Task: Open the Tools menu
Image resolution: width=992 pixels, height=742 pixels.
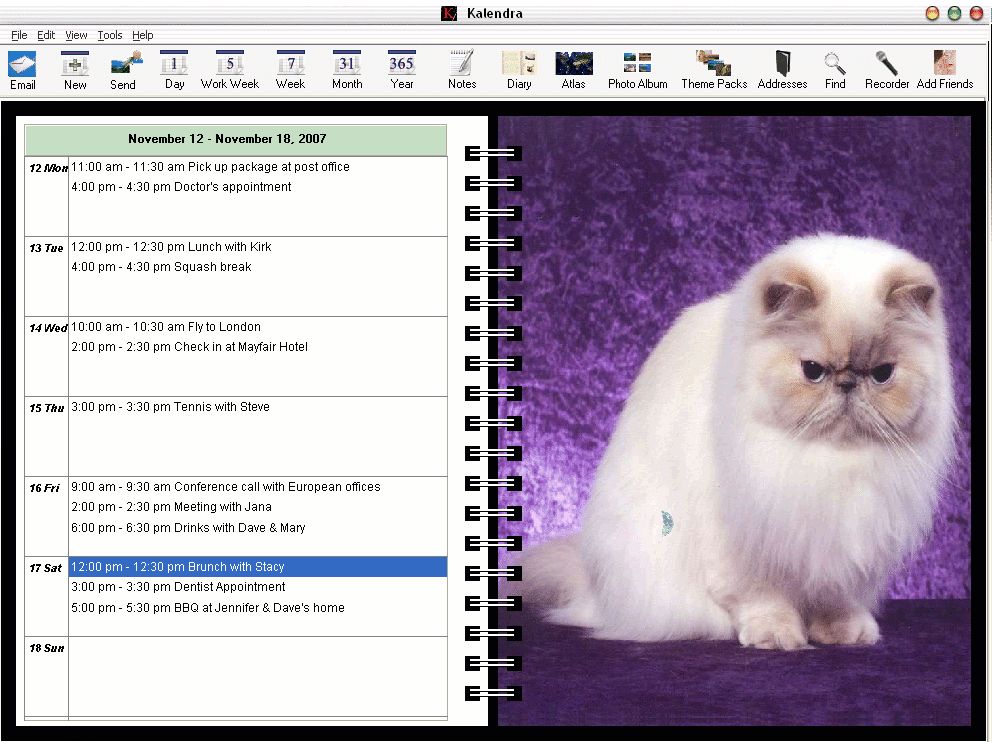Action: click(x=109, y=35)
